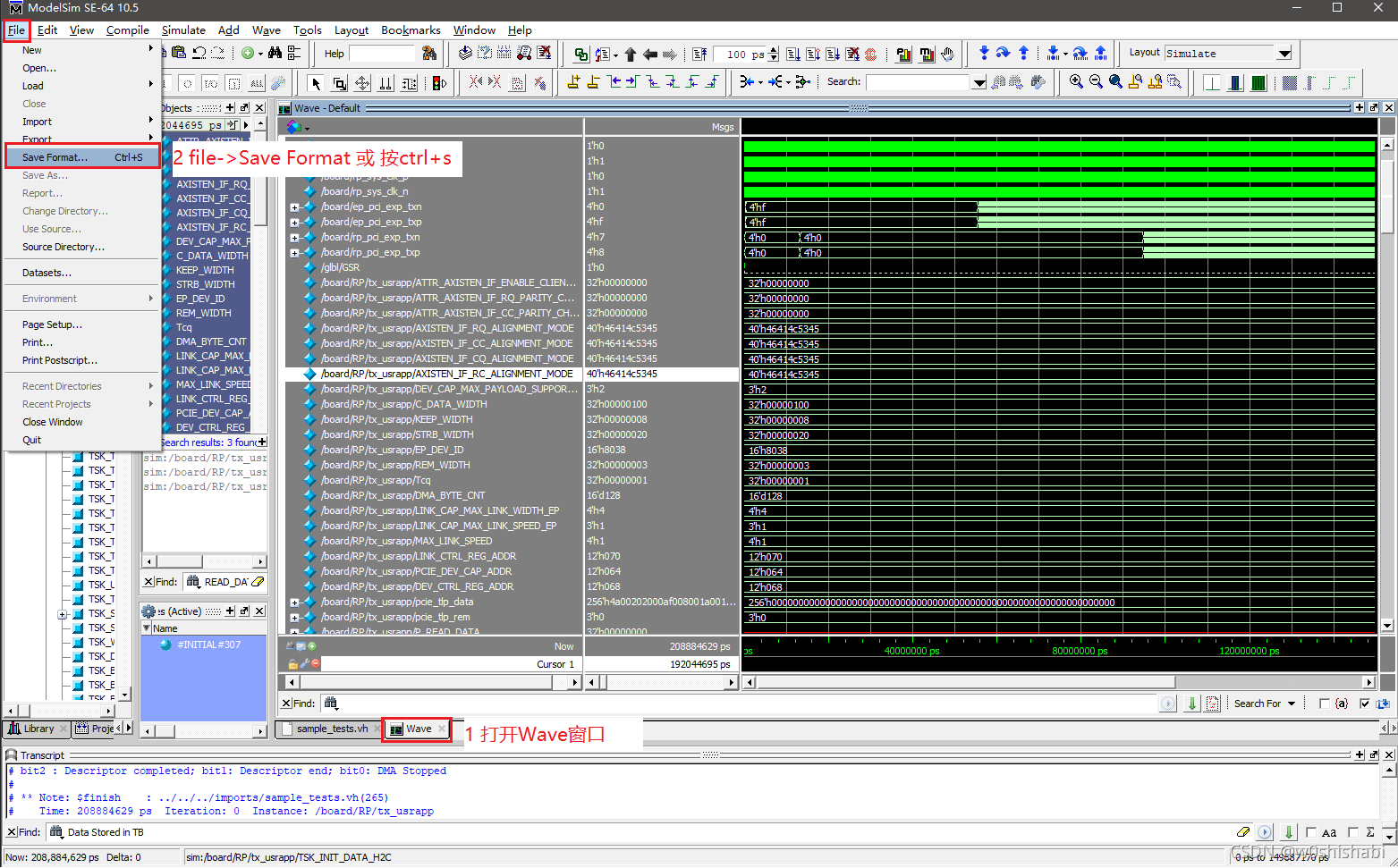Click the signal names horizontal scrollbar
The image size is (1398, 868).
[x=433, y=682]
